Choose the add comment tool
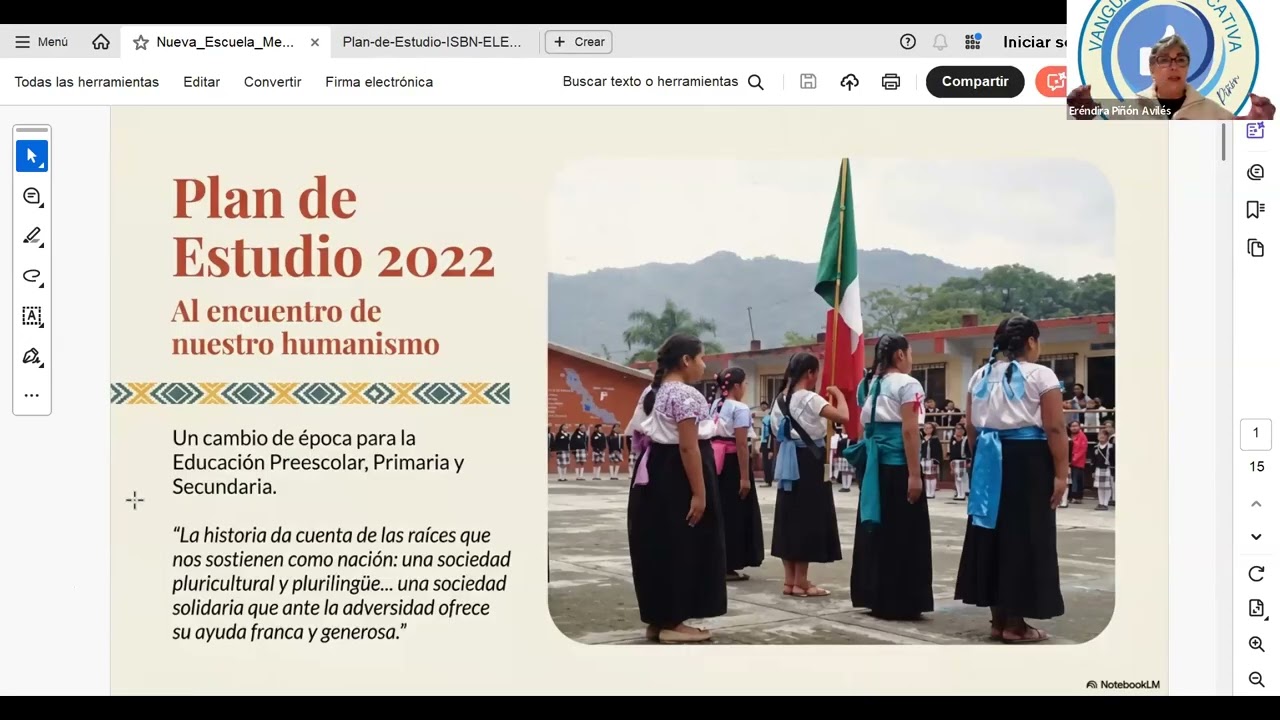This screenshot has width=1280, height=720. coord(32,196)
